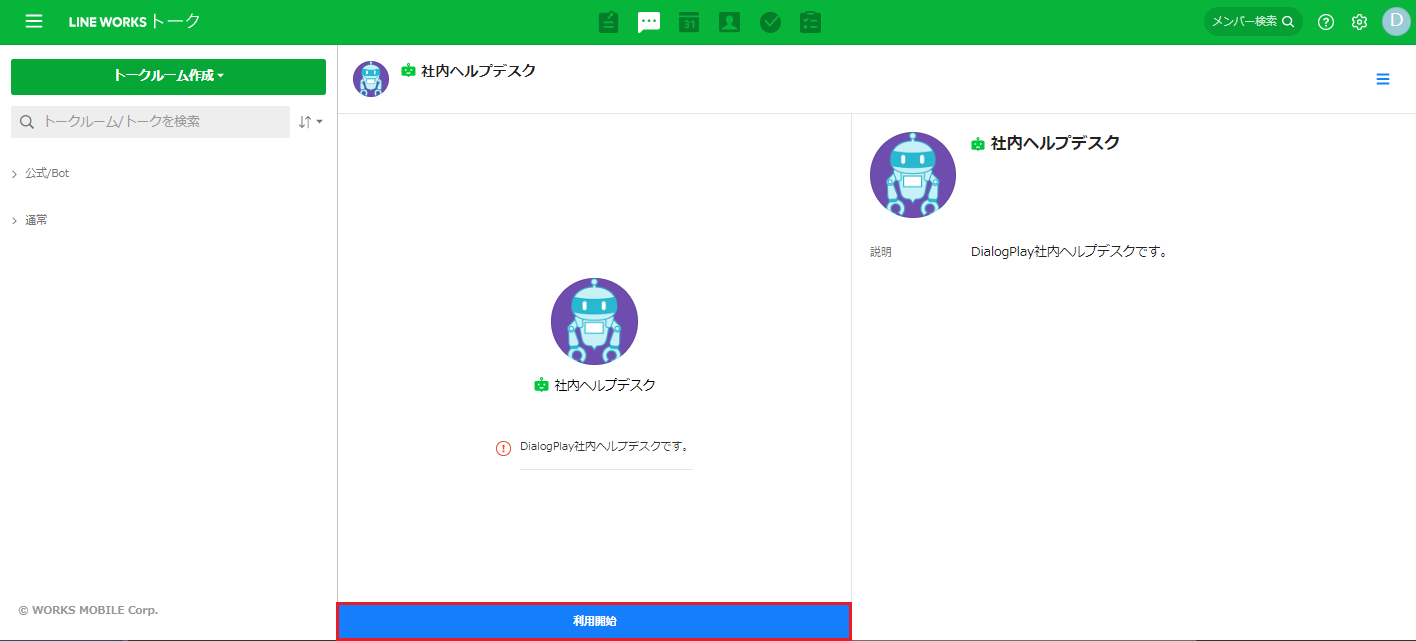Image resolution: width=1416 pixels, height=641 pixels.
Task: Select the Talk speech bubble icon in top navigation
Action: tap(649, 22)
